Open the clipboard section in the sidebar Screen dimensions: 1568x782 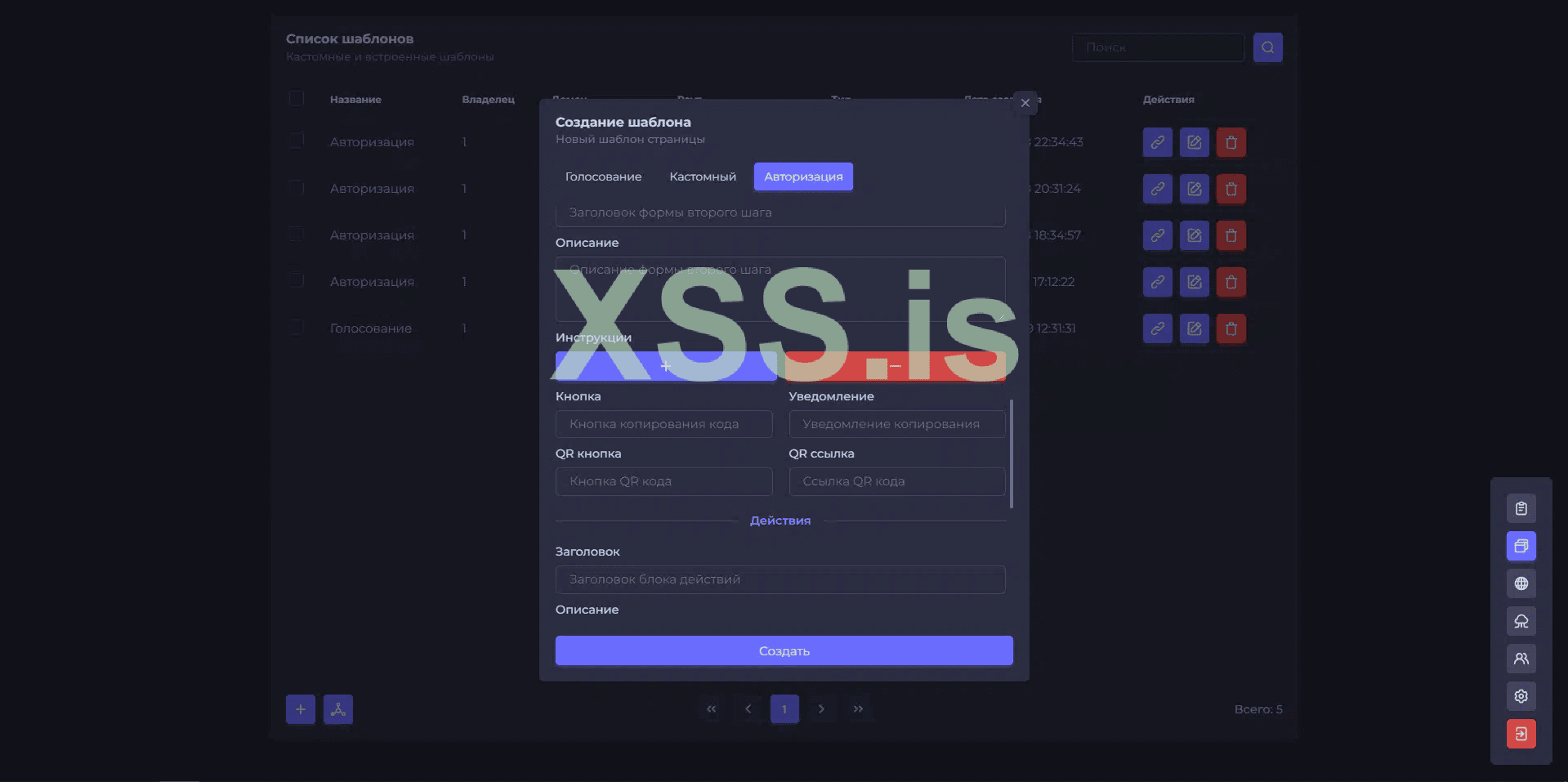click(x=1521, y=508)
